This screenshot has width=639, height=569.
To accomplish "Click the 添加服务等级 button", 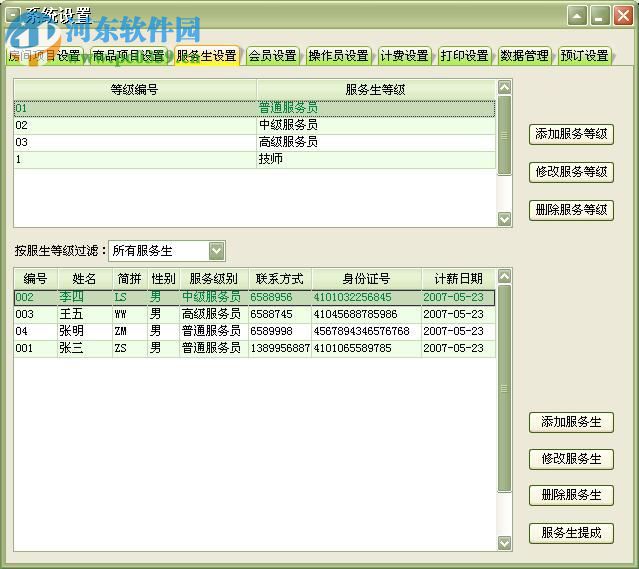I will [x=571, y=134].
